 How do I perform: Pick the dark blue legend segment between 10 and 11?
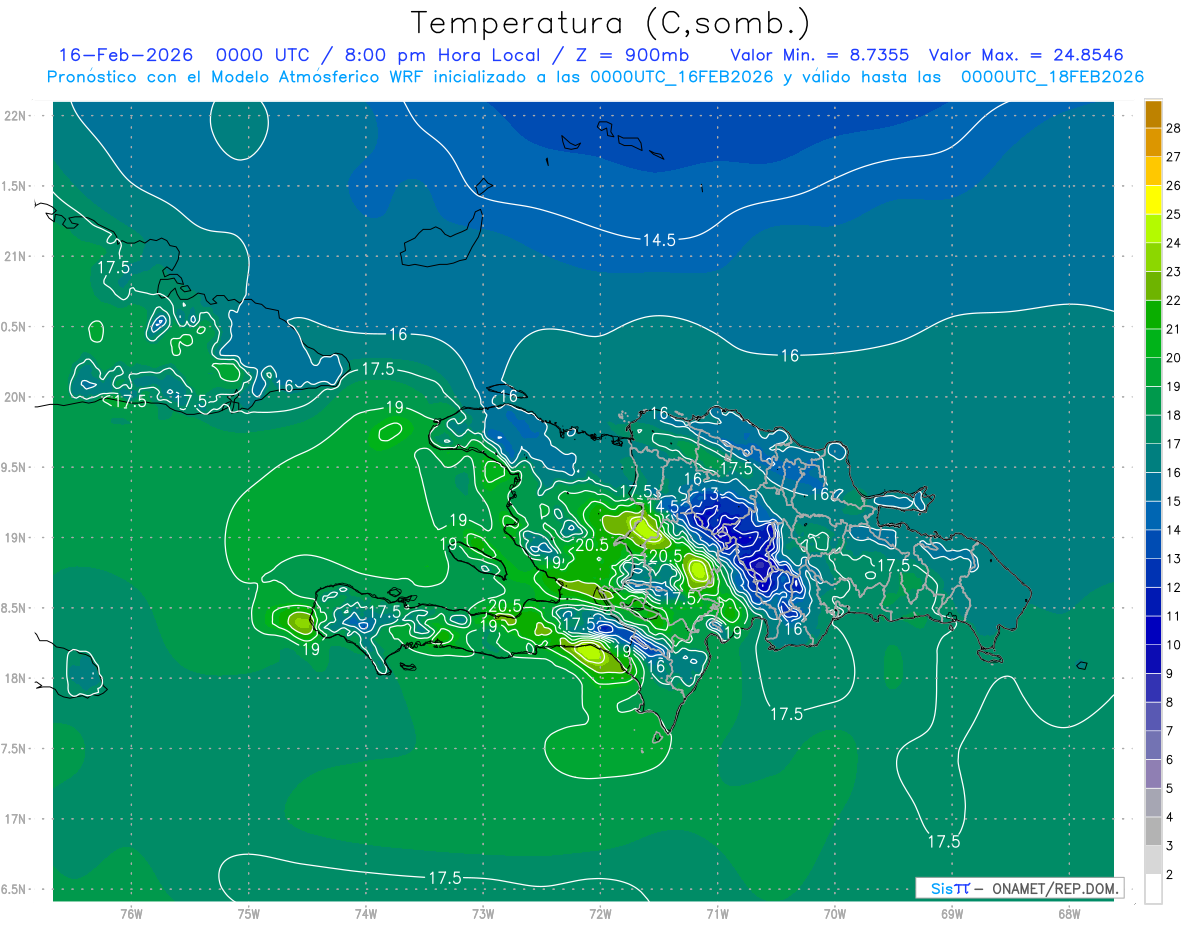pyautogui.click(x=1153, y=631)
